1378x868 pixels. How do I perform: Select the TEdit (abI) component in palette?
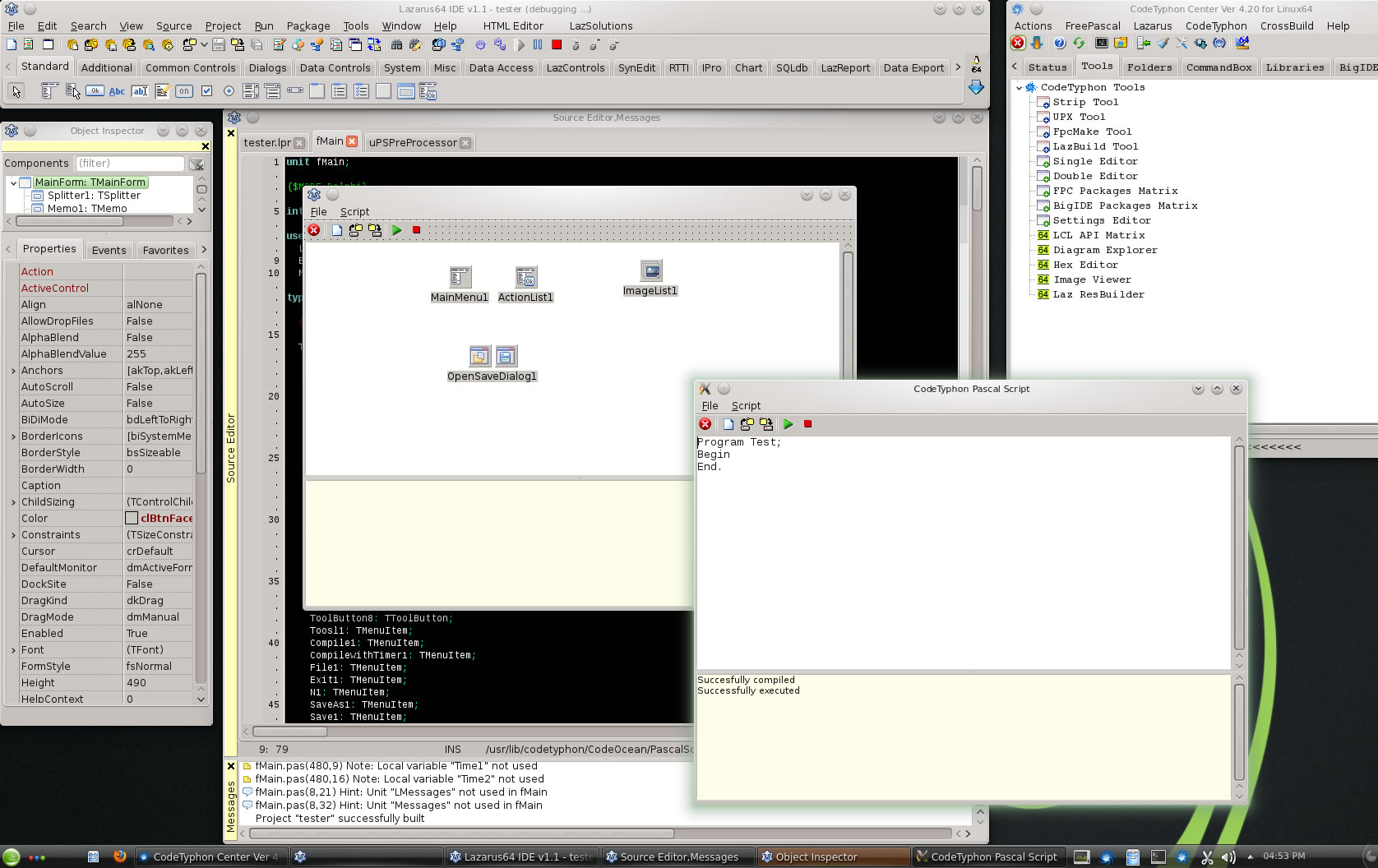pyautogui.click(x=140, y=91)
